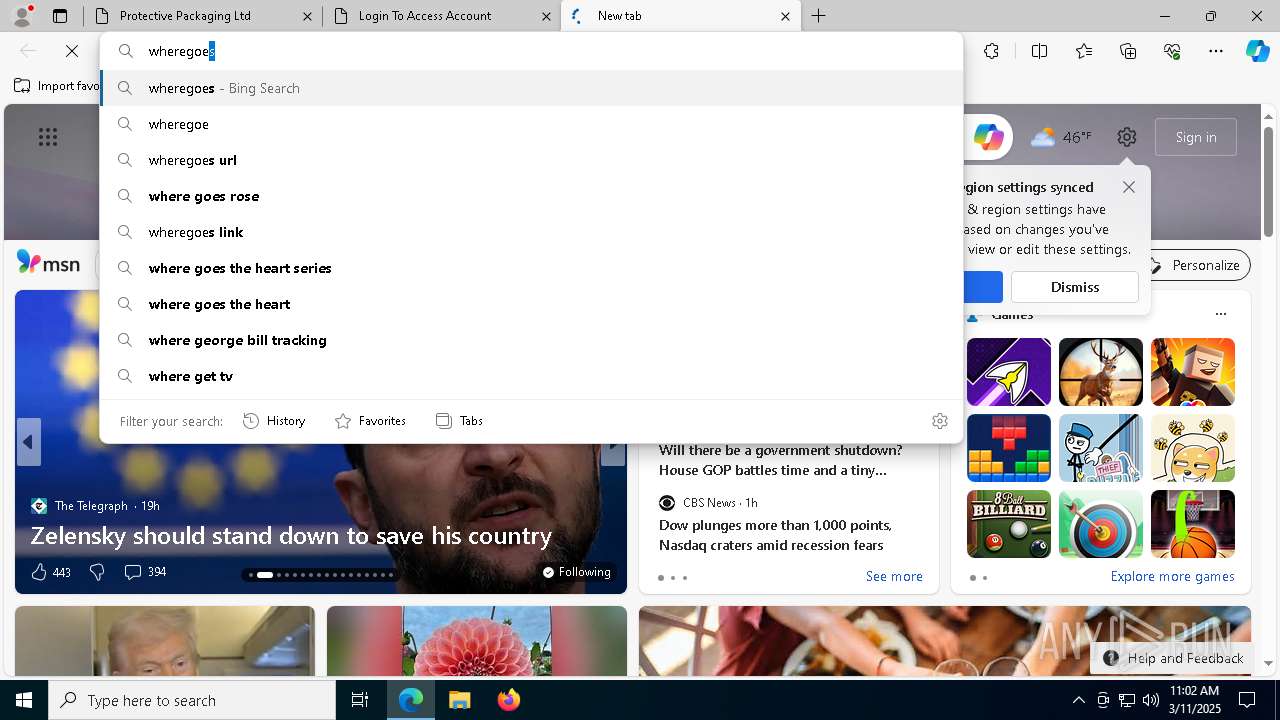
Task: Dismiss the region settings popup
Action: 1075,287
